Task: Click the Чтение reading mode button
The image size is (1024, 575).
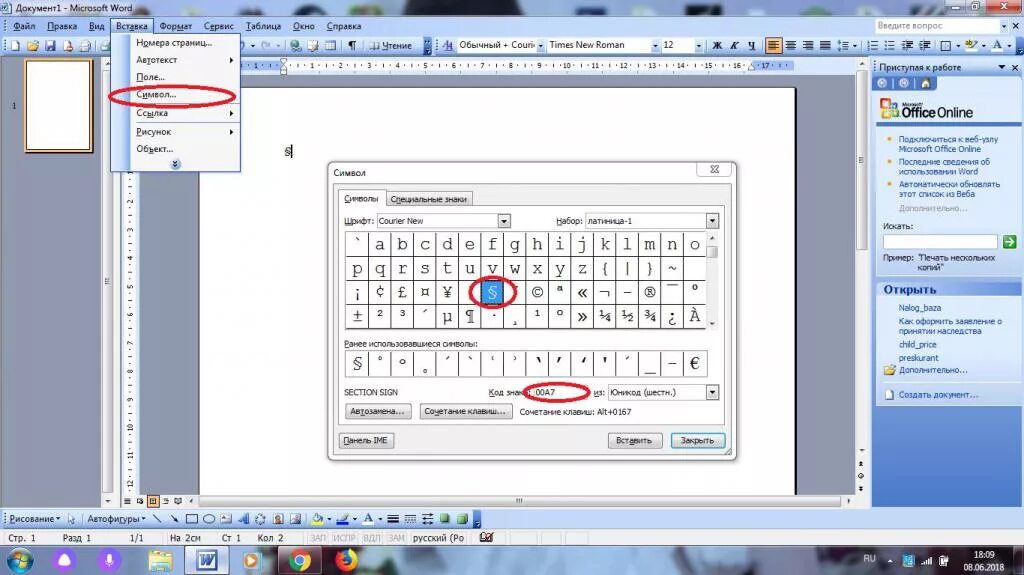Action: [391, 45]
